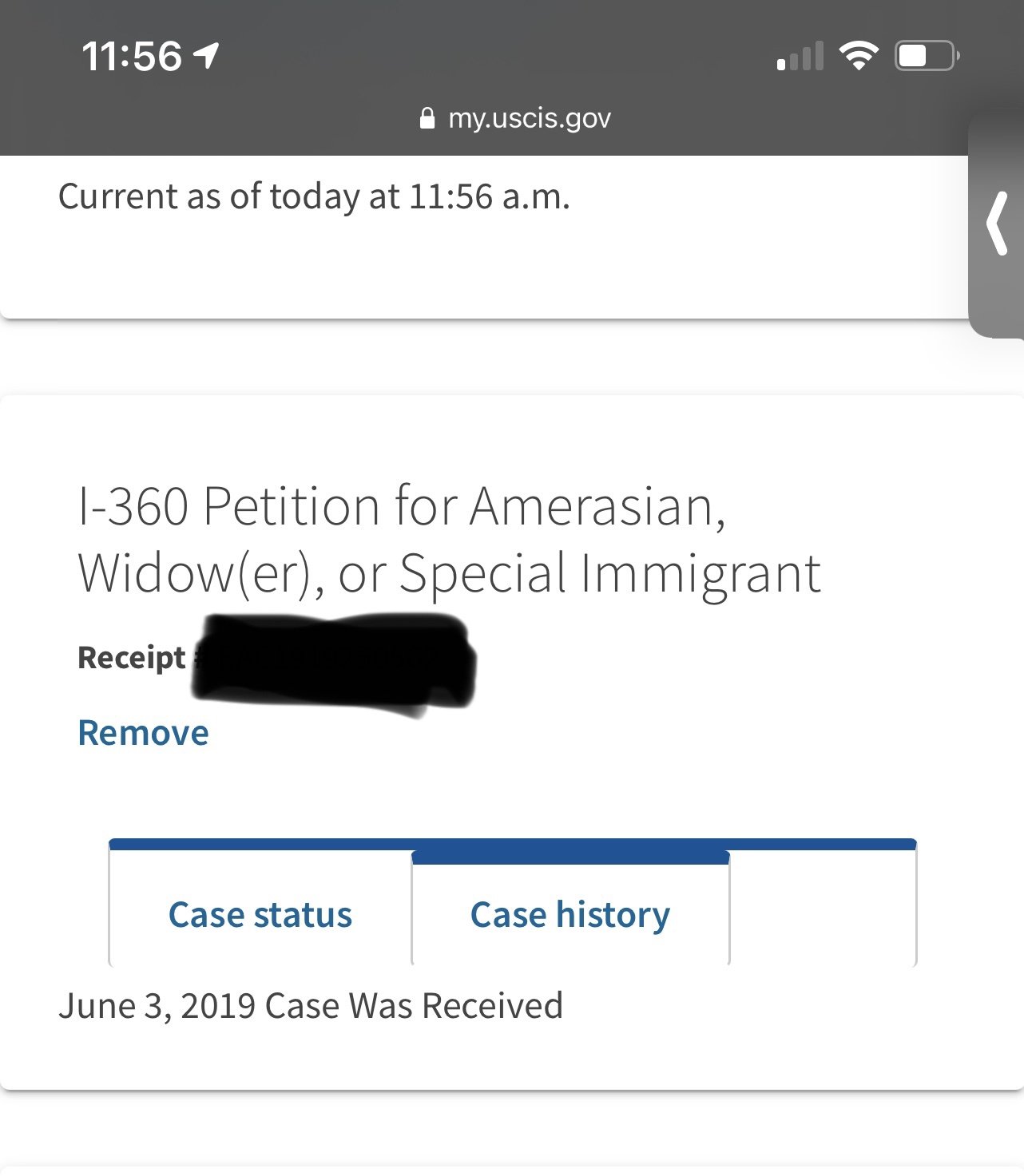Viewport: 1024px width, 1176px height.
Task: Tap the June 3, 2019 date text
Action: click(x=158, y=1006)
